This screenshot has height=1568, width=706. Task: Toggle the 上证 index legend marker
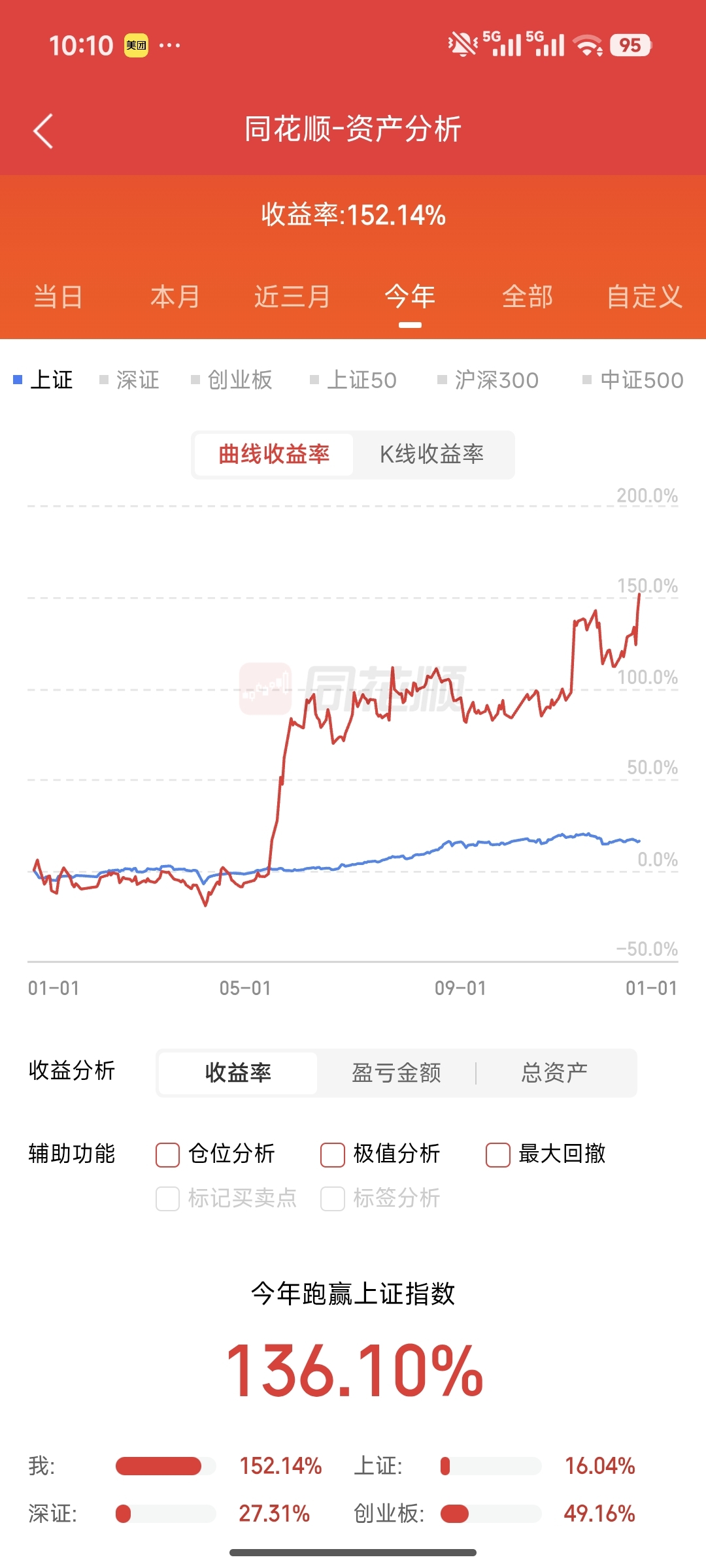[x=18, y=380]
